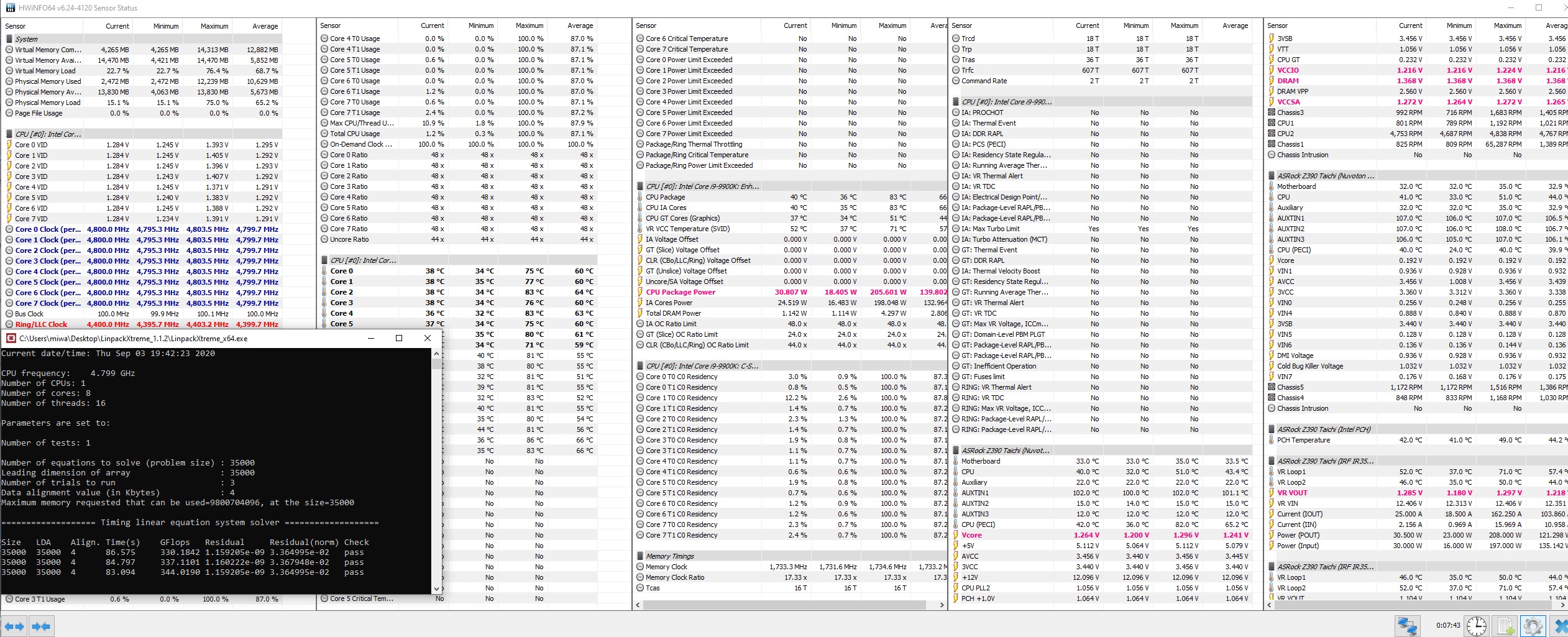Select the ASRock Z390 Taichi (Intel PCH) group

pos(1417,429)
